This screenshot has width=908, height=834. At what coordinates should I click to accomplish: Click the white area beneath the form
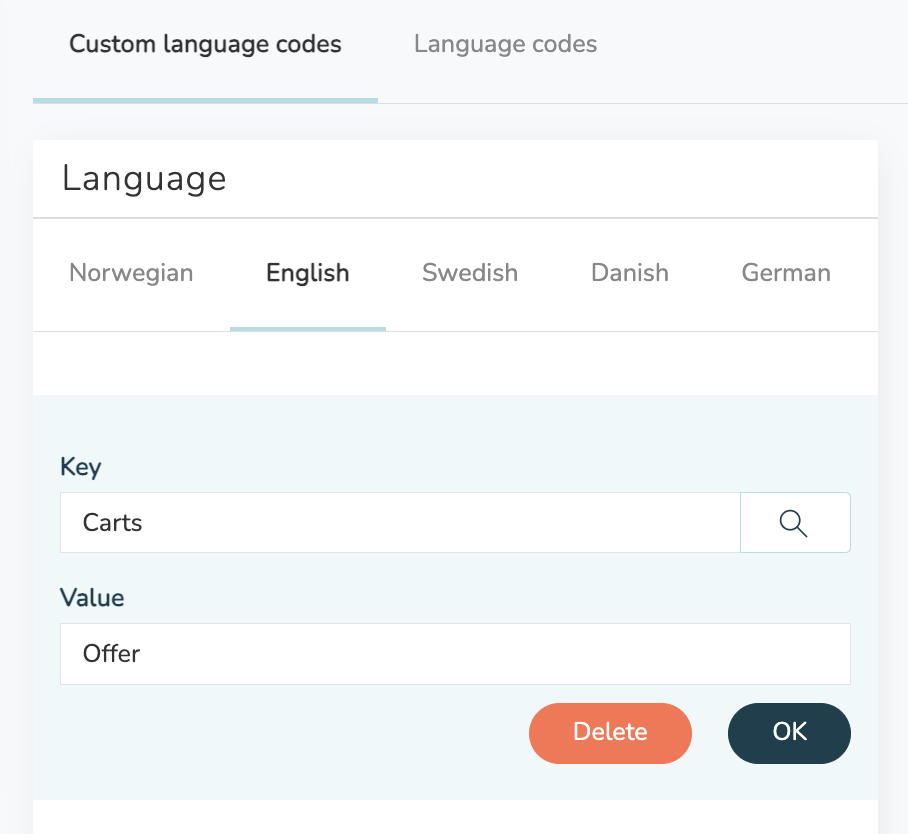click(455, 817)
